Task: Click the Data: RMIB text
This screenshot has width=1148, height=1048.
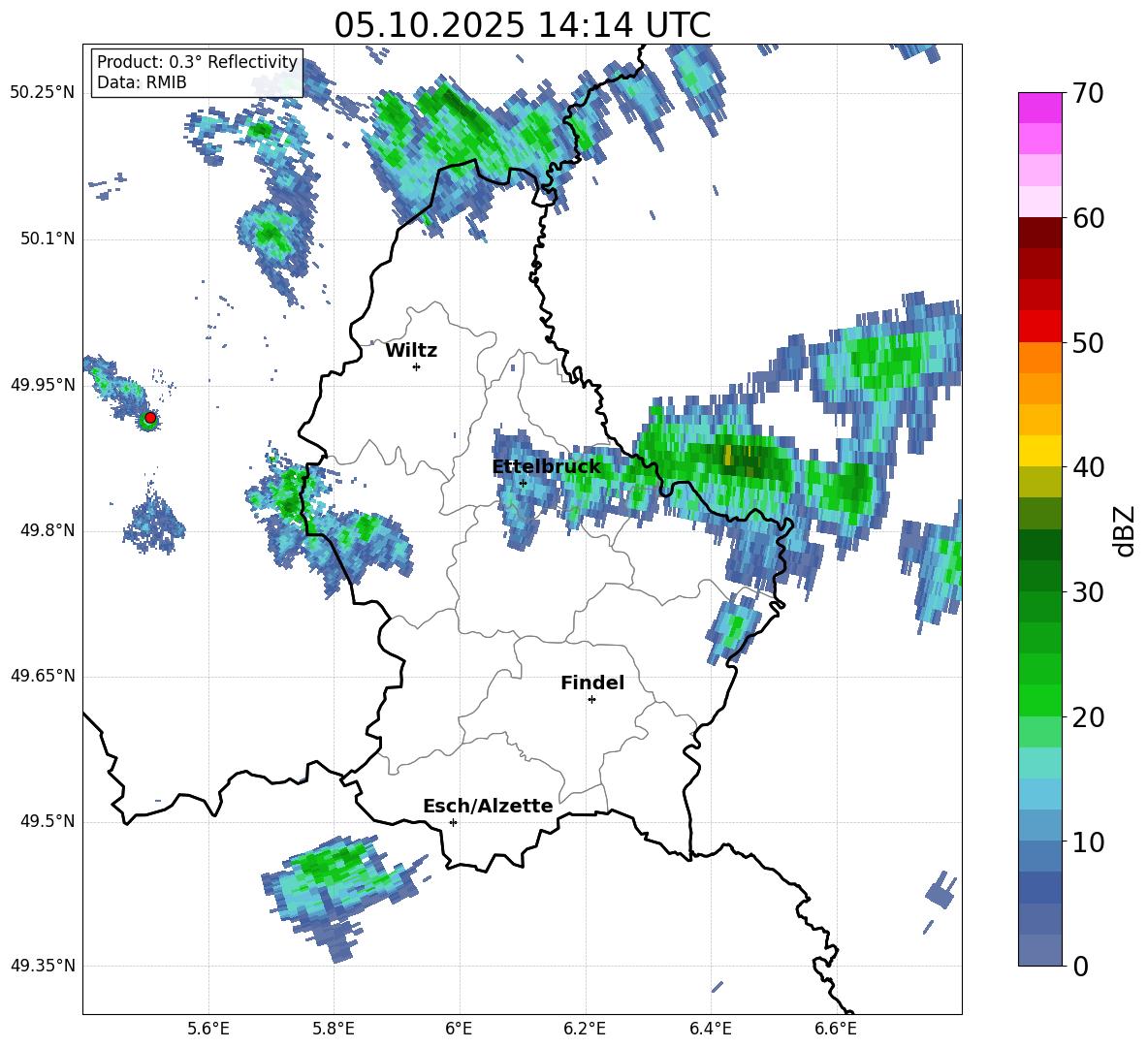Action: point(142,82)
